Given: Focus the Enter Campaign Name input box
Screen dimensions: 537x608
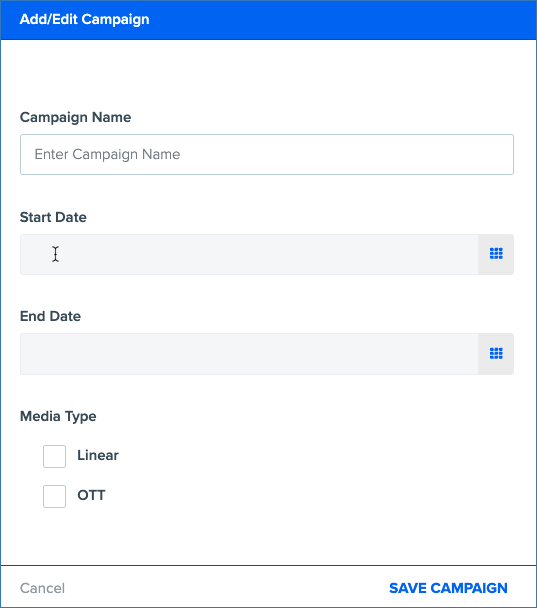Looking at the screenshot, I should (x=267, y=154).
